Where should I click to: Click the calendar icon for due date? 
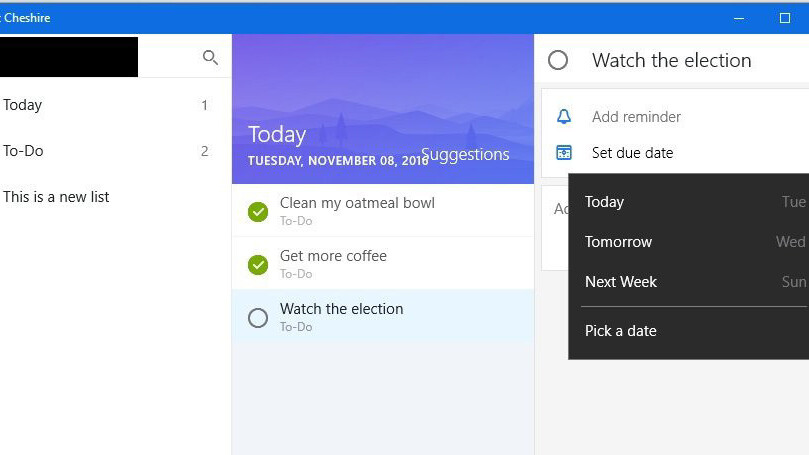tap(564, 153)
